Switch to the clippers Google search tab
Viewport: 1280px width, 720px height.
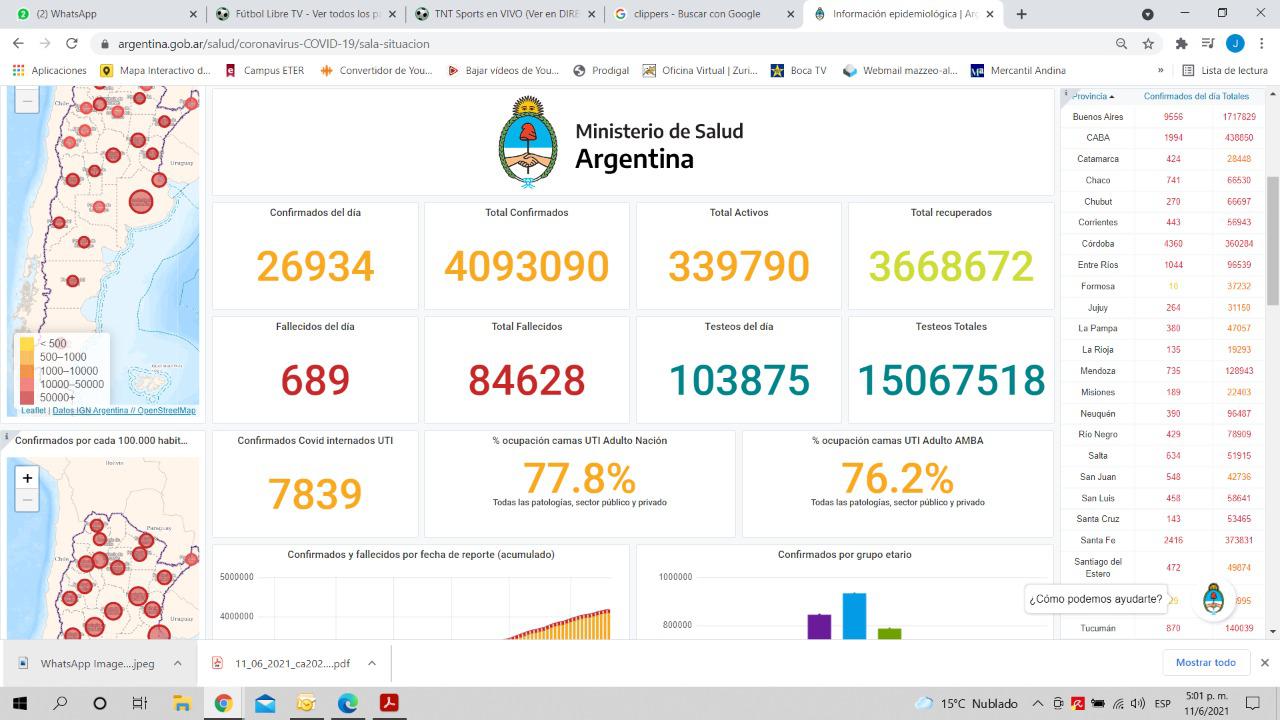[700, 14]
